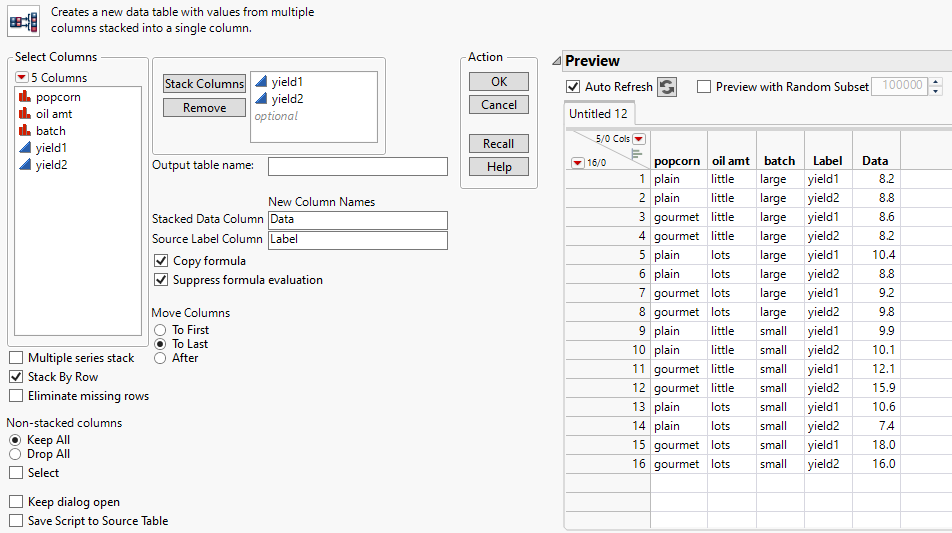Open the rows red triangle menu beside 16/0
The height and width of the screenshot is (533, 952).
coord(577,162)
